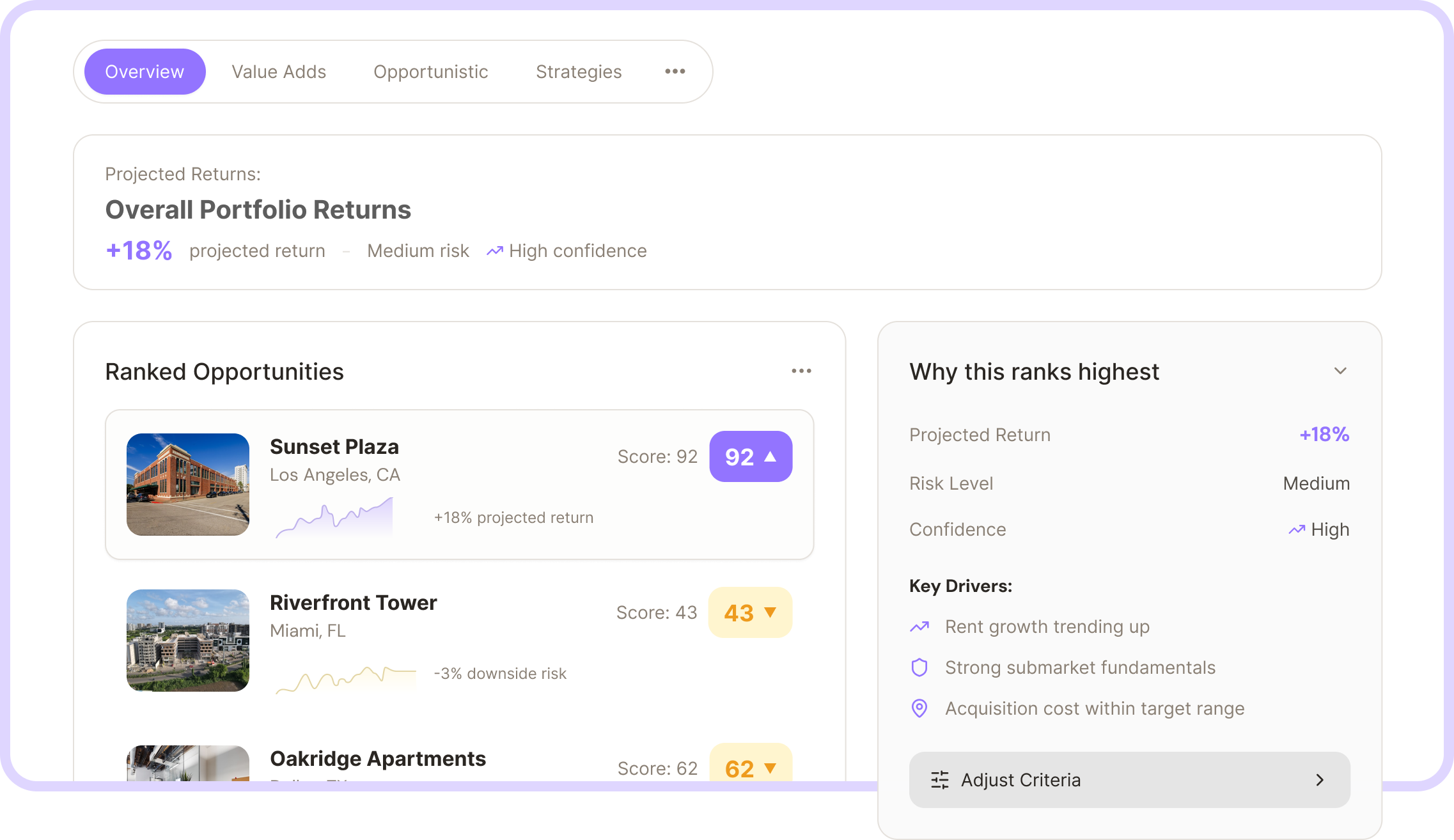Click the trending arrow icon beside High confidence
This screenshot has height=840, width=1454.
tap(495, 251)
